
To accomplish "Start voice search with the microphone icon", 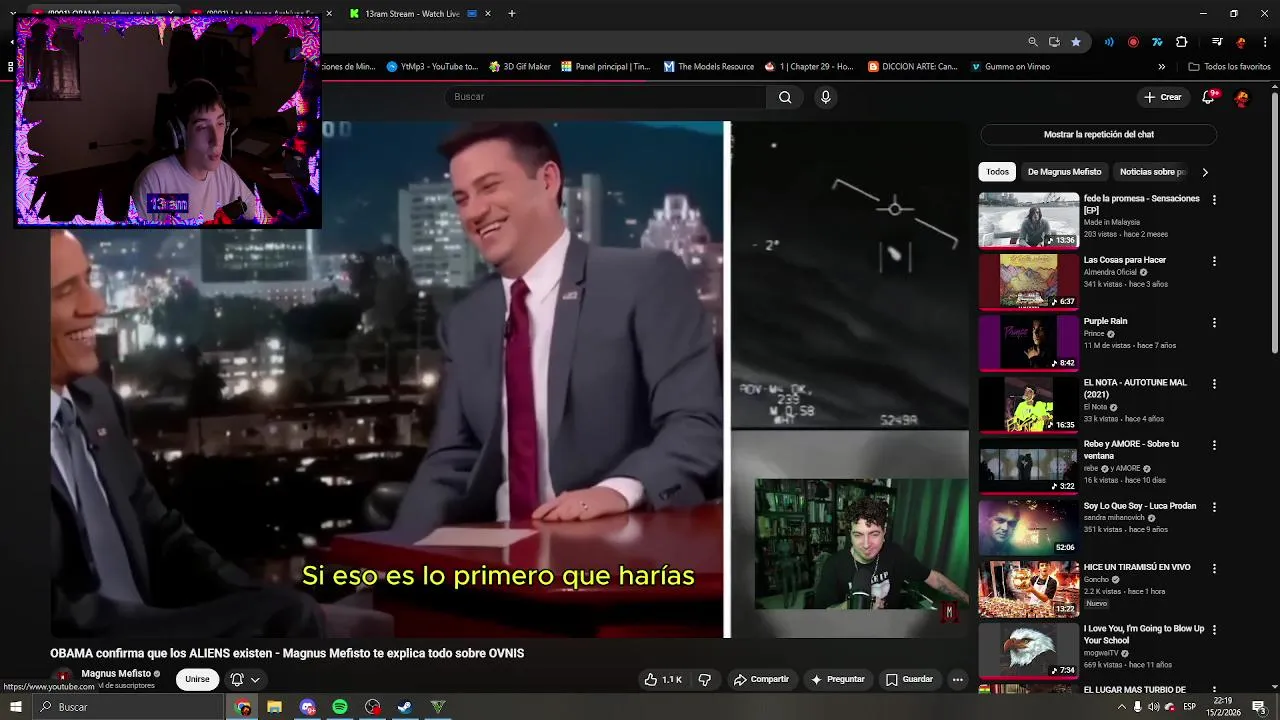I will coord(825,97).
